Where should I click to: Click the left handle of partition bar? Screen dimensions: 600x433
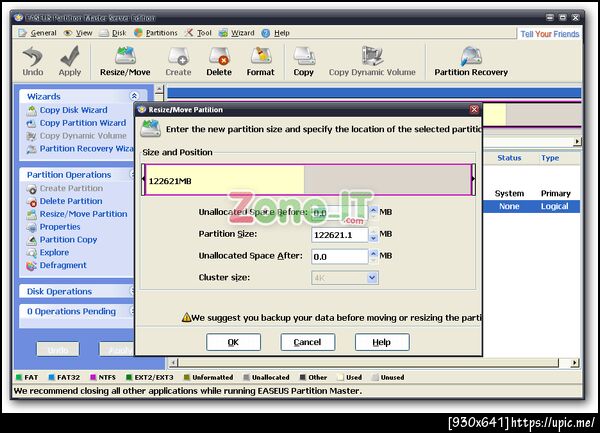tap(144, 179)
